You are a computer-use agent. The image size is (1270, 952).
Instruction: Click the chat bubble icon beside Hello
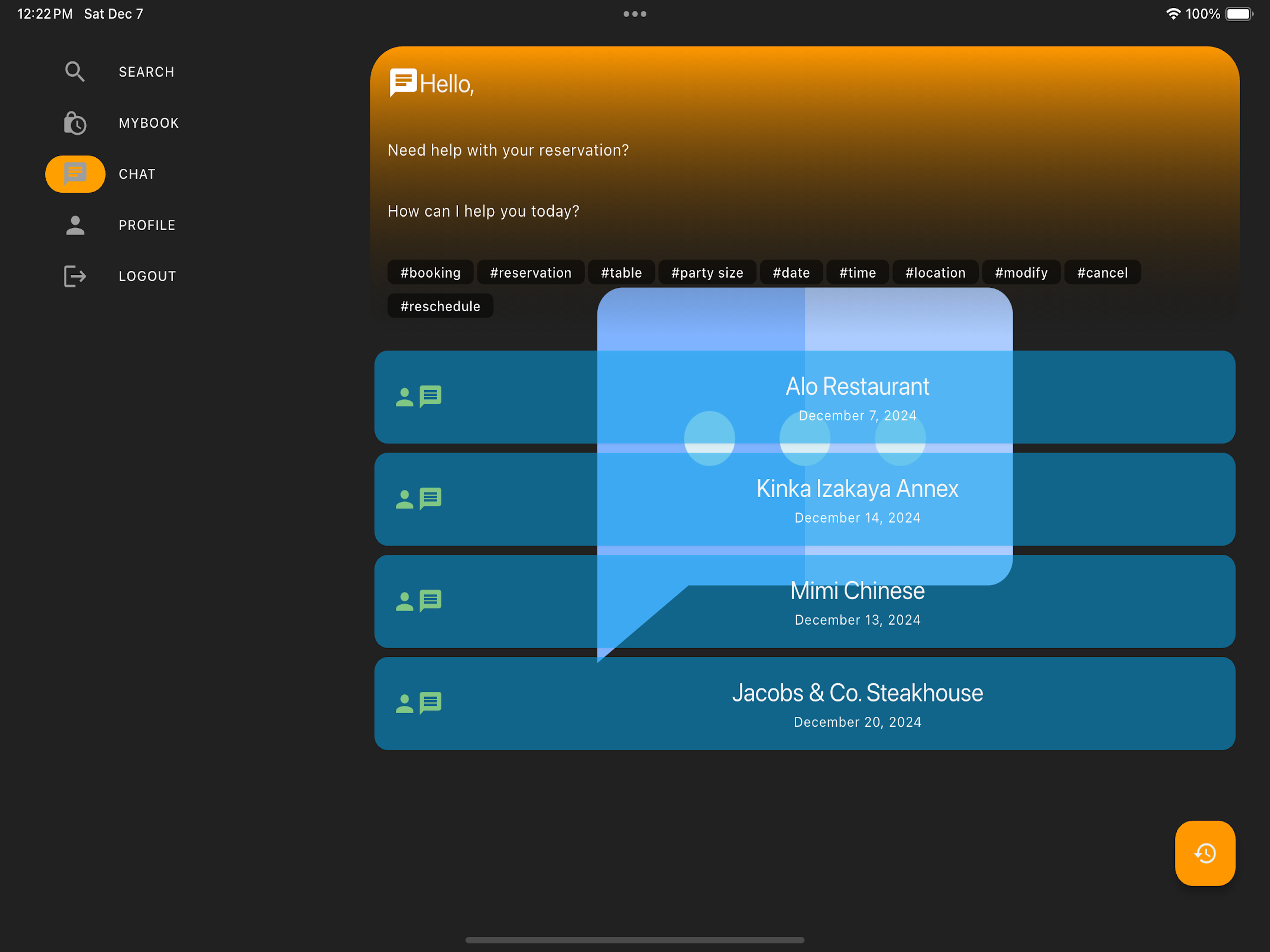click(403, 83)
